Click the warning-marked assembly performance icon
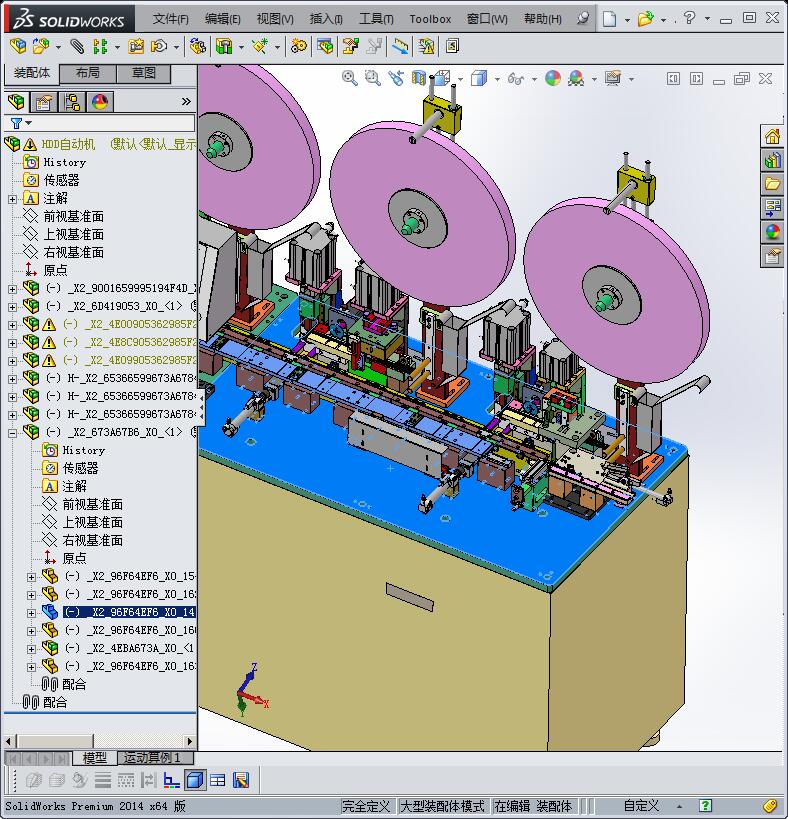Screen dimensions: 788x819 pyautogui.click(x=426, y=46)
